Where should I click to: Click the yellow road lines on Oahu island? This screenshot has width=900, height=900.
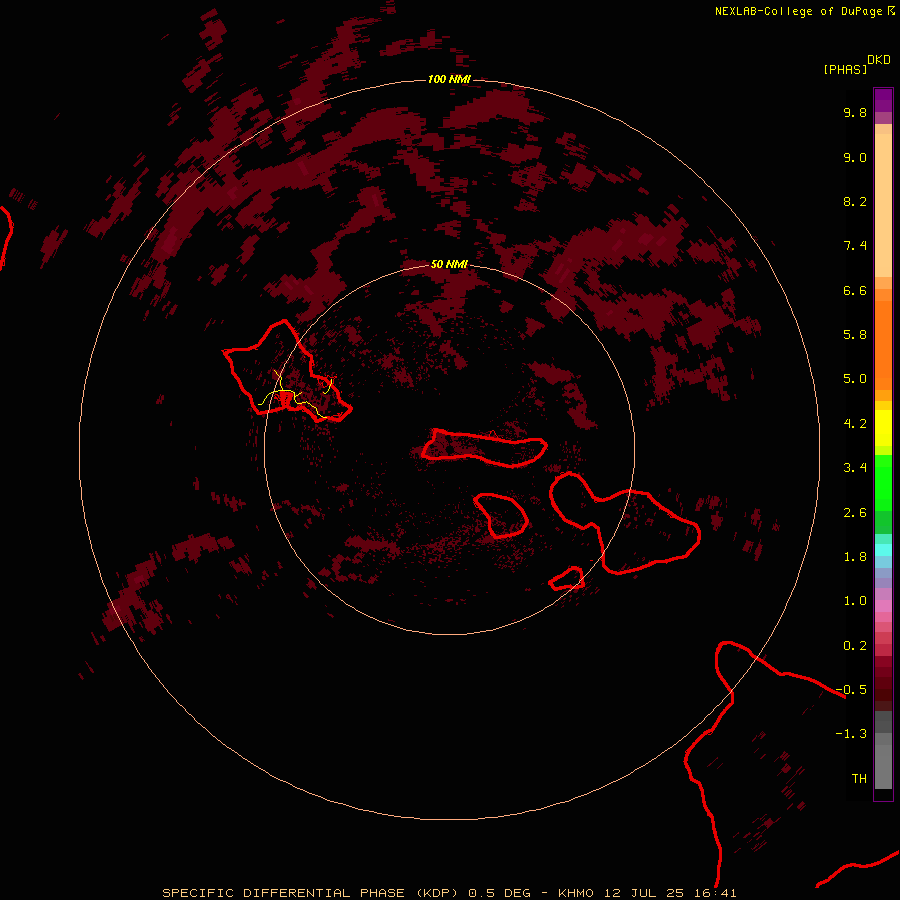[x=297, y=395]
